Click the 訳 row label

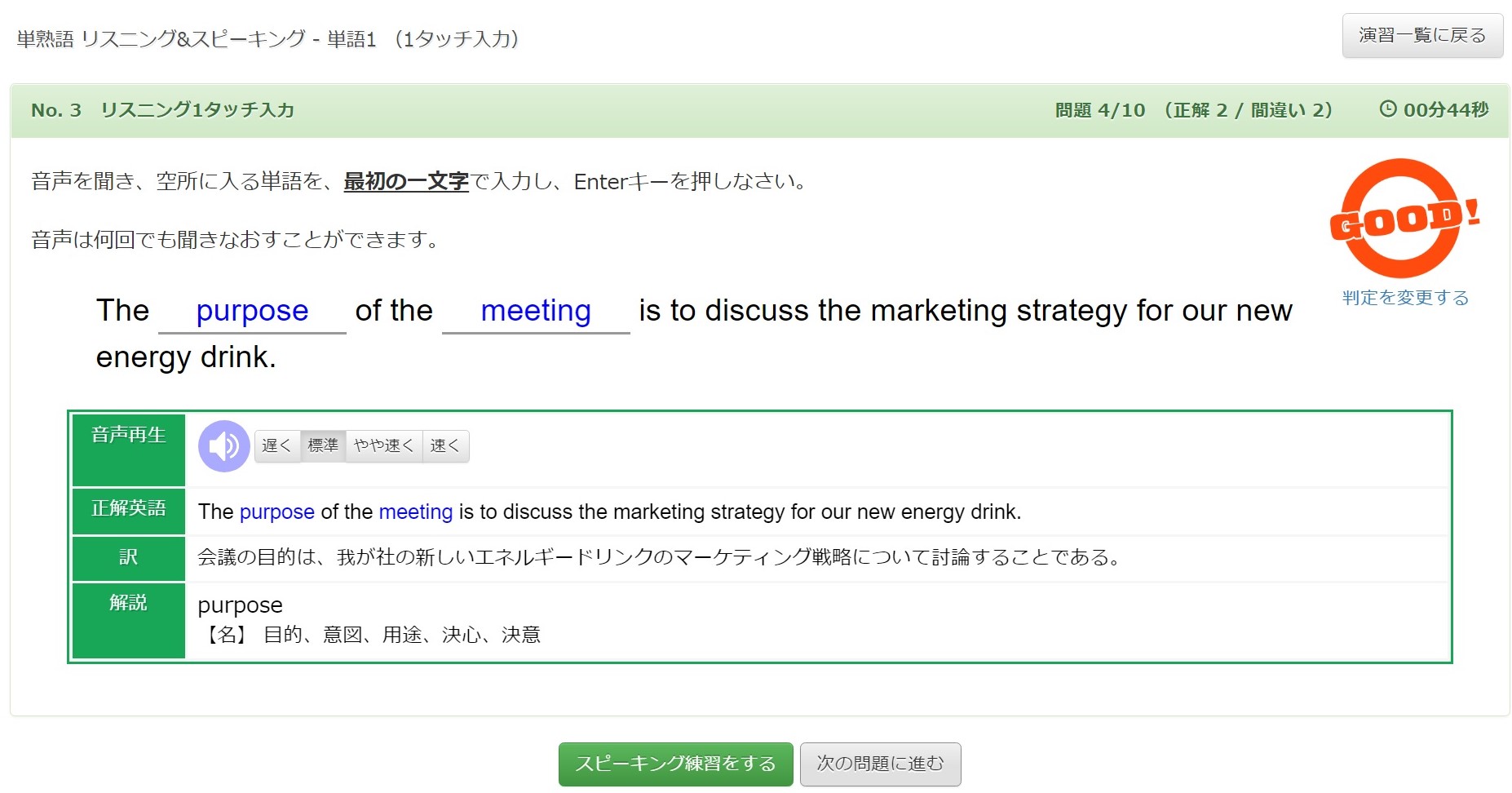(x=129, y=558)
